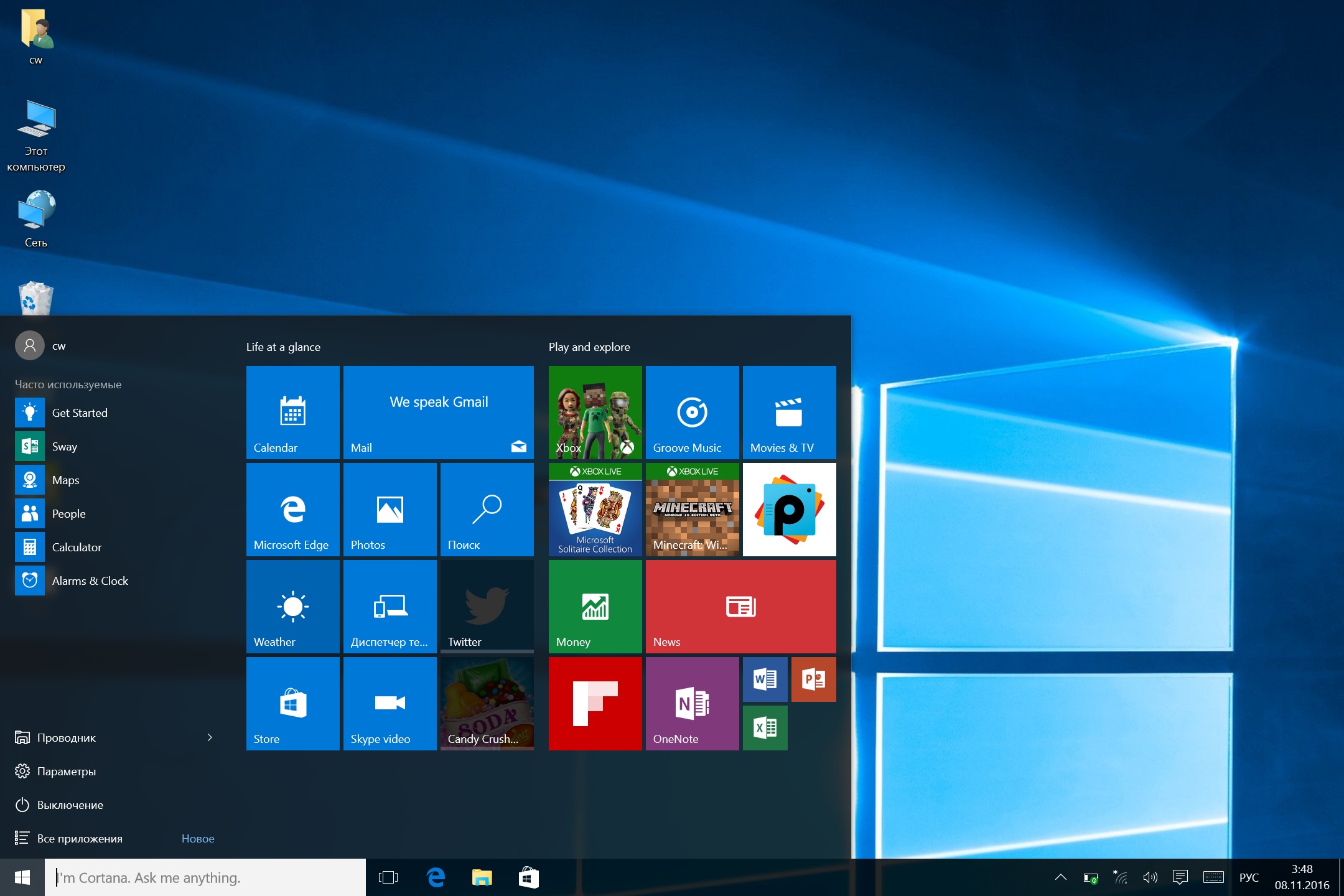The width and height of the screenshot is (1344, 896).
Task: Open Edge from the taskbar
Action: click(x=436, y=877)
